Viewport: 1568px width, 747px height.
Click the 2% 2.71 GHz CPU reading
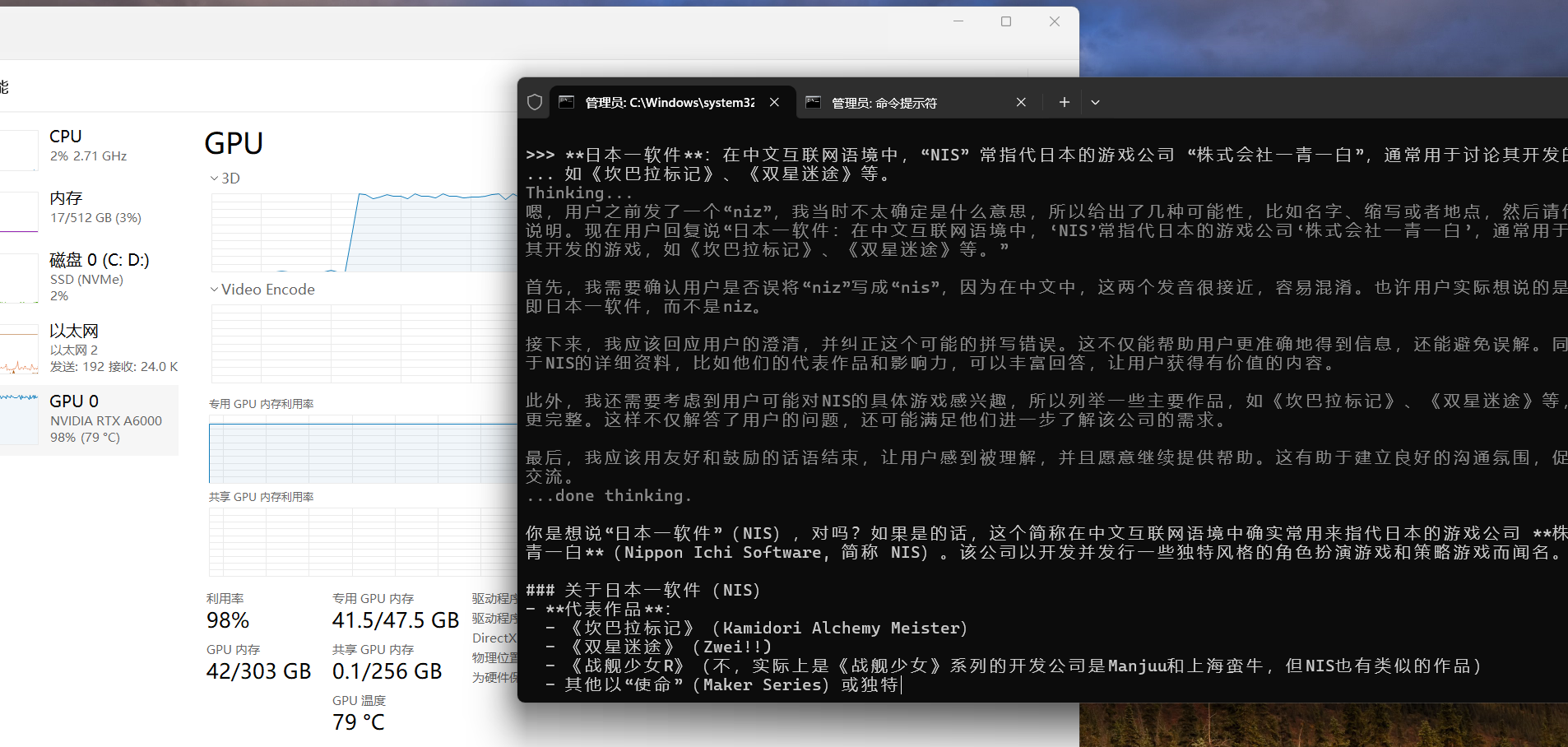point(88,156)
